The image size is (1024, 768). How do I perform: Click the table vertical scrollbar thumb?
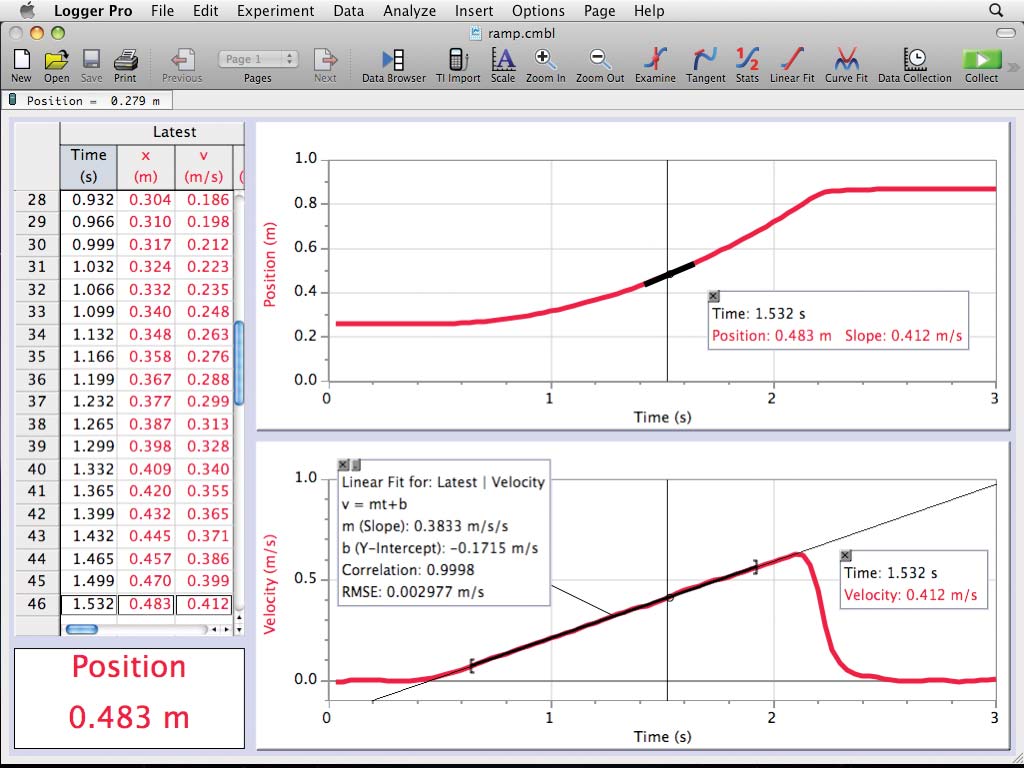click(238, 362)
